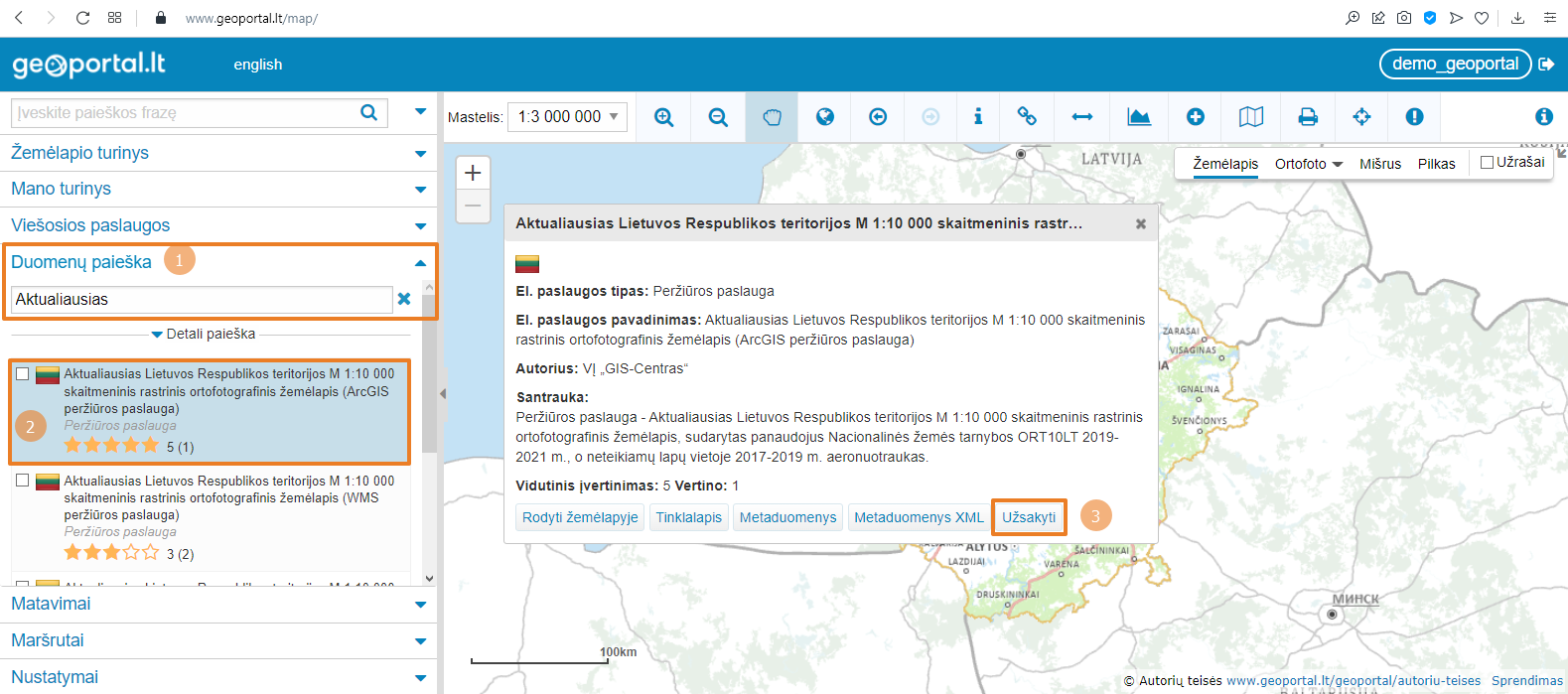Screen dimensions: 1568x694
Task: Switch basemap to Mišrus
Action: coord(1379,164)
